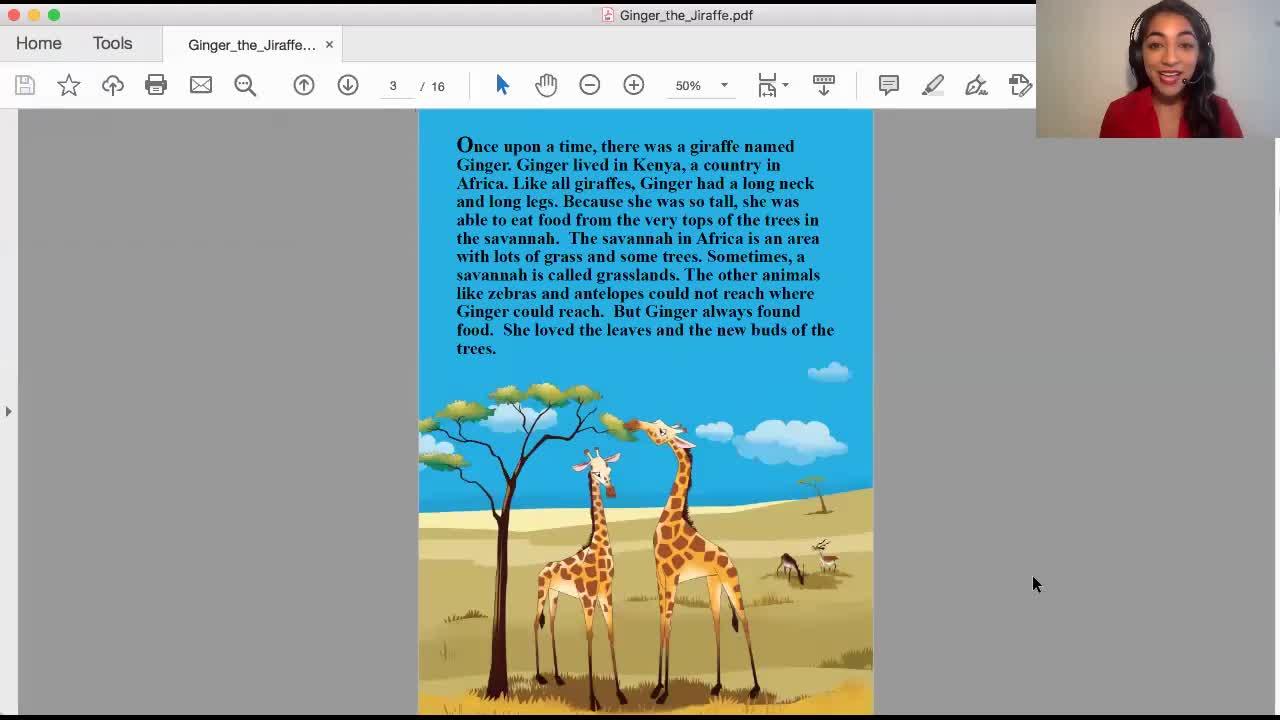Print the Ginger_the_Jiraffe PDF

pyautogui.click(x=156, y=86)
